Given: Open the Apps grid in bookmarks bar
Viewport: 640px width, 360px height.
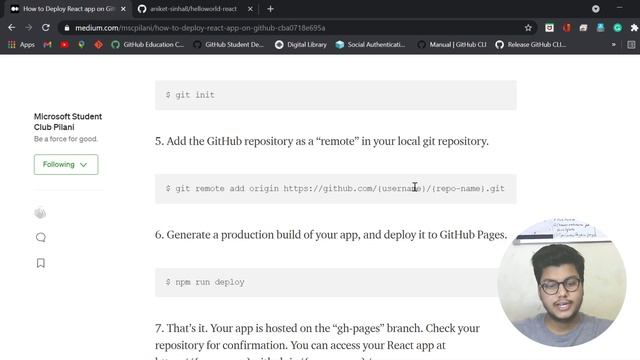Looking at the screenshot, I should (x=22, y=44).
